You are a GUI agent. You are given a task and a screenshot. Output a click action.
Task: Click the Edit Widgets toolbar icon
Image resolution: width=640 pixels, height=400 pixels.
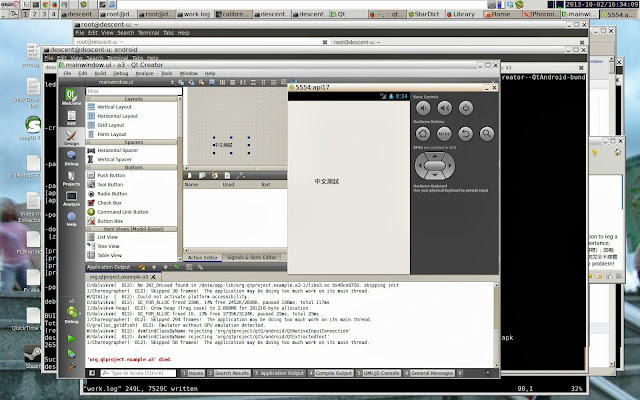(x=181, y=82)
